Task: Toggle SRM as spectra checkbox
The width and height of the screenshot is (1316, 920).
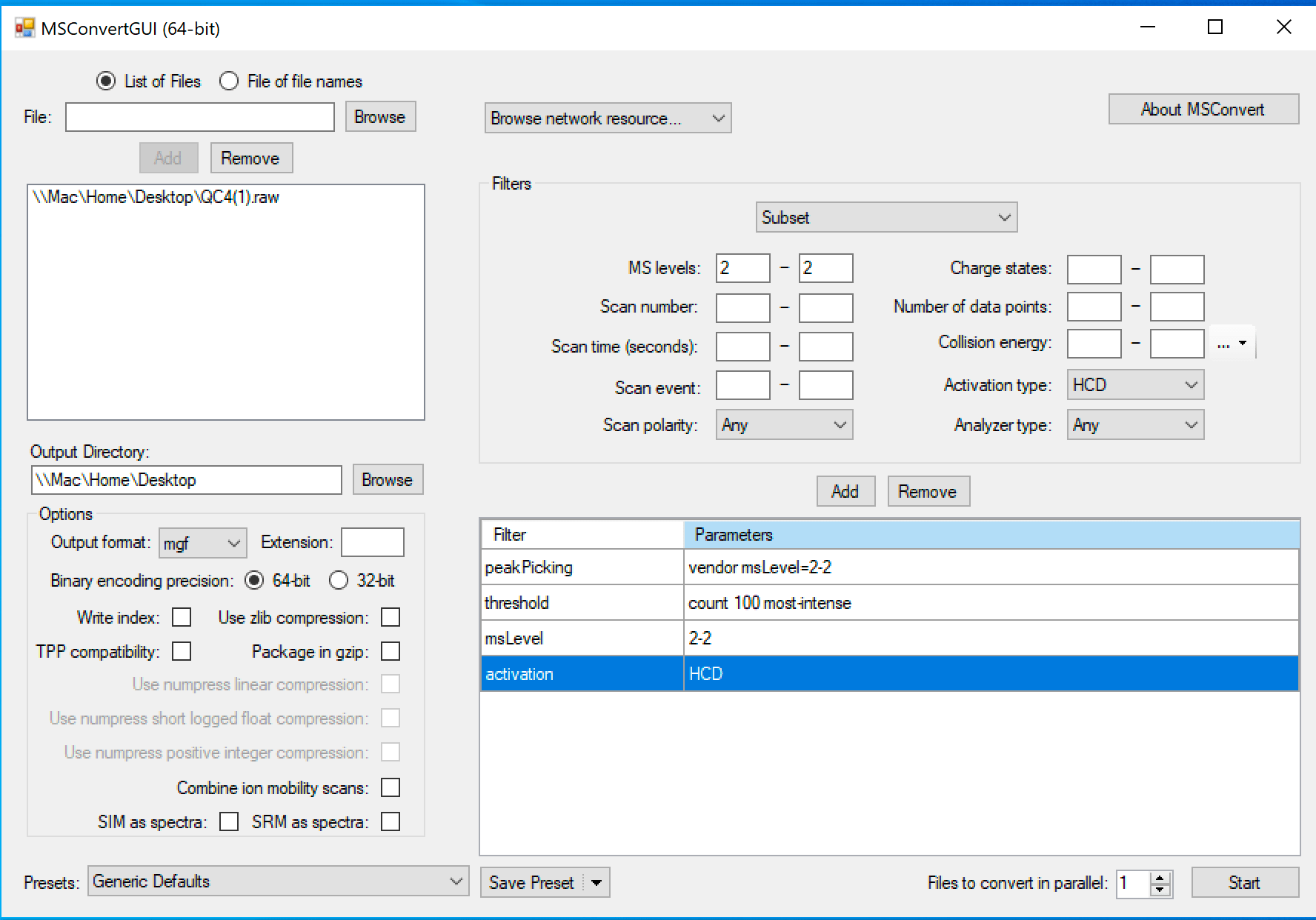Action: click(x=391, y=821)
